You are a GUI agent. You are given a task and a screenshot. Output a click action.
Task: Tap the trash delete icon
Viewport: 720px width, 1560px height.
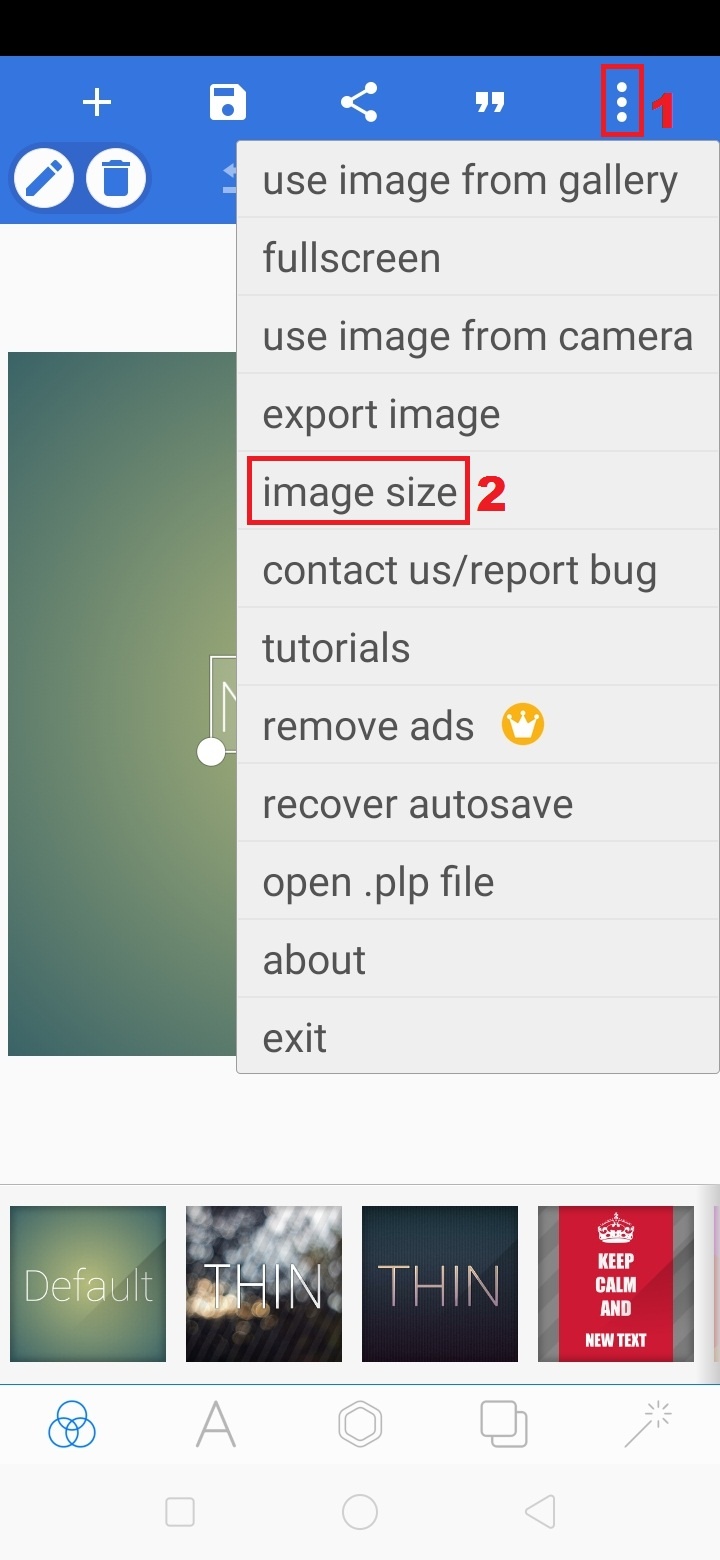click(116, 179)
